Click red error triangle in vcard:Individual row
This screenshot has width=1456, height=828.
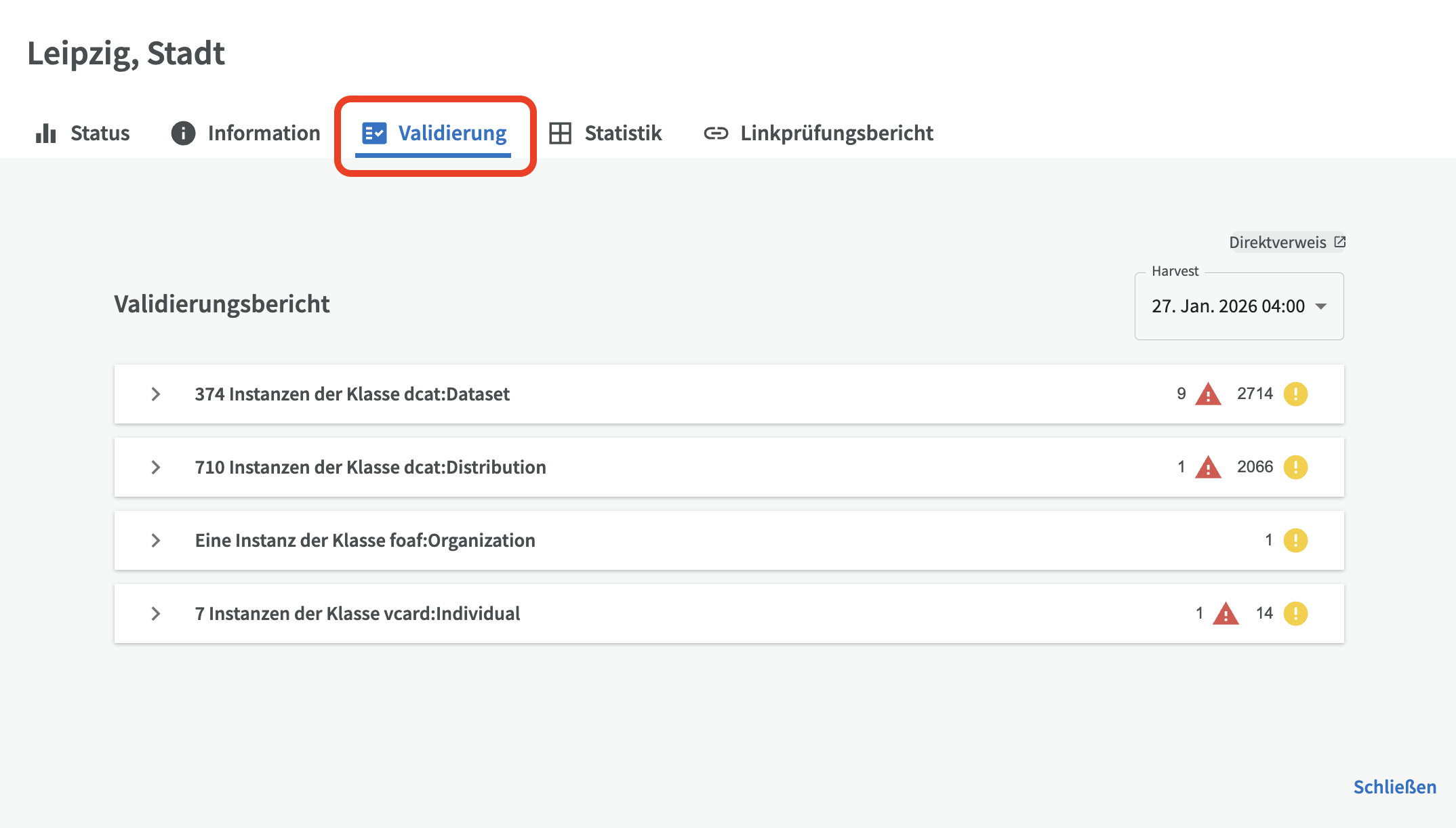point(1226,614)
